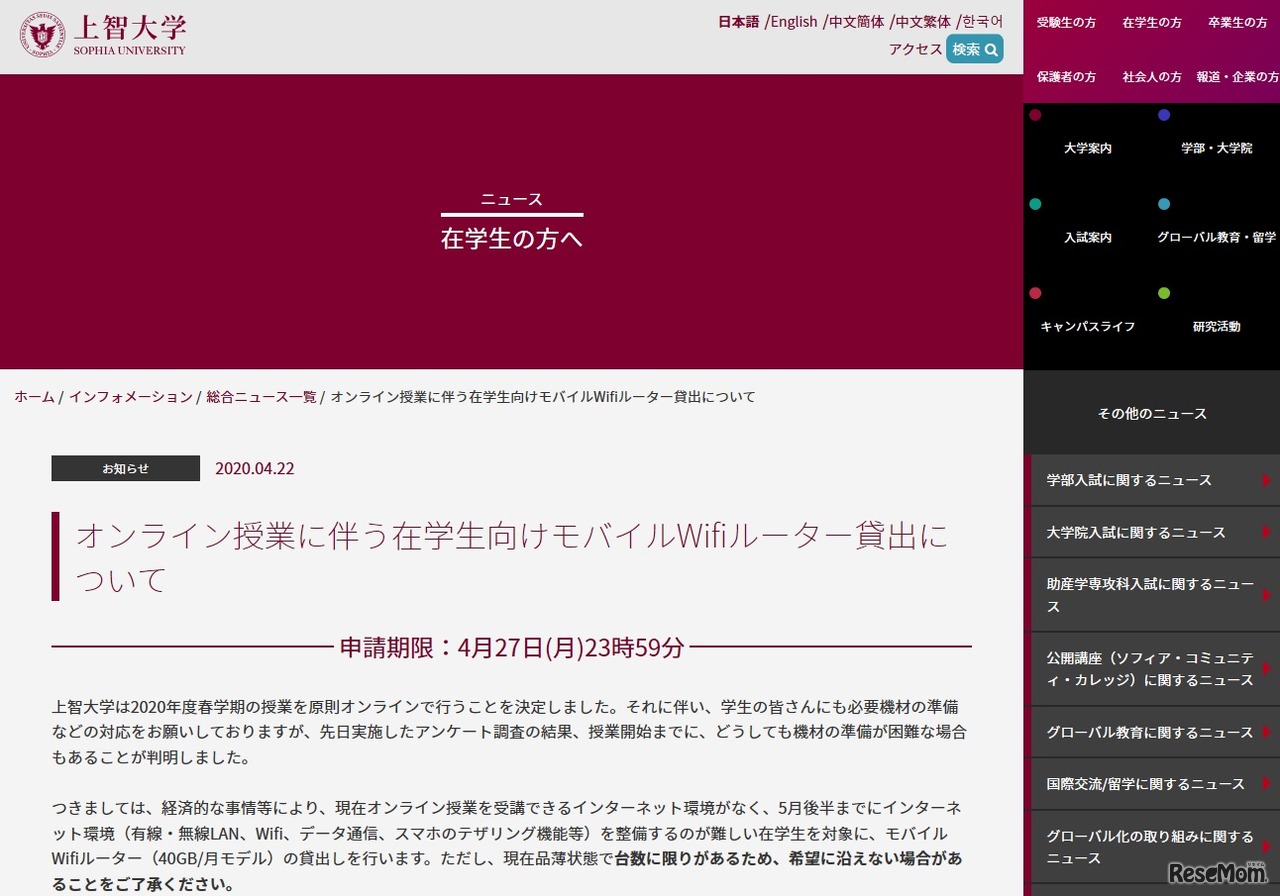Image resolution: width=1280 pixels, height=896 pixels.
Task: Click the pink dot icon above 大学案内
Action: tap(1035, 115)
